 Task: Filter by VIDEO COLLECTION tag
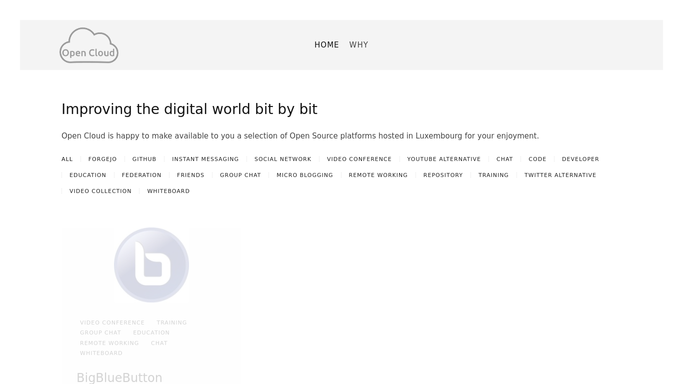[100, 191]
